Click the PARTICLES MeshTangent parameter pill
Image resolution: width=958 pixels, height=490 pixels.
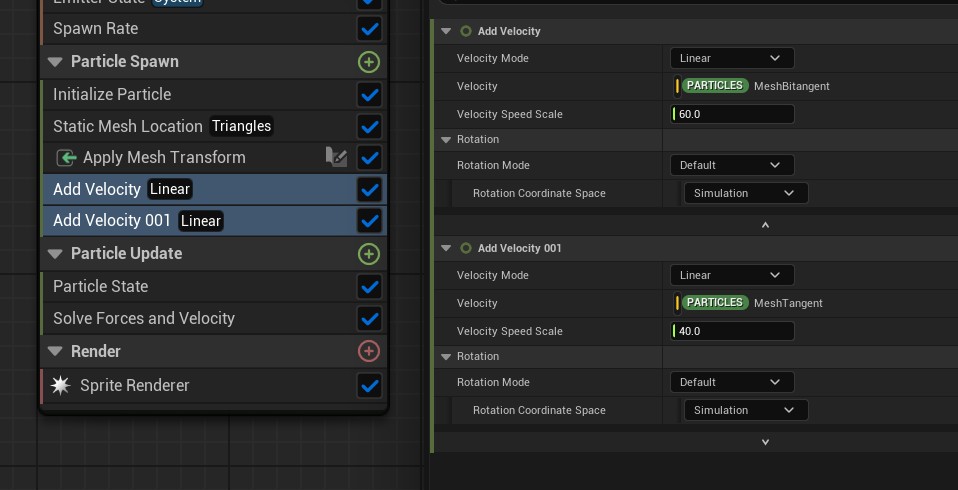coord(714,303)
